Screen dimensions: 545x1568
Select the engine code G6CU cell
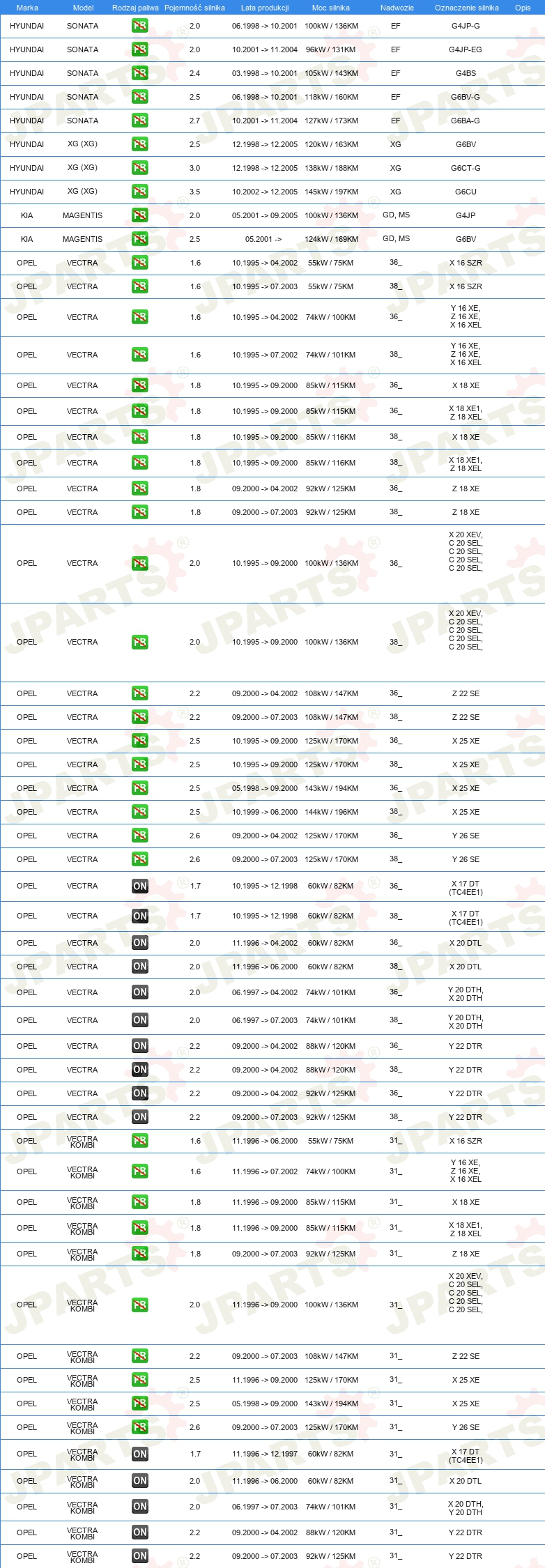click(x=466, y=192)
